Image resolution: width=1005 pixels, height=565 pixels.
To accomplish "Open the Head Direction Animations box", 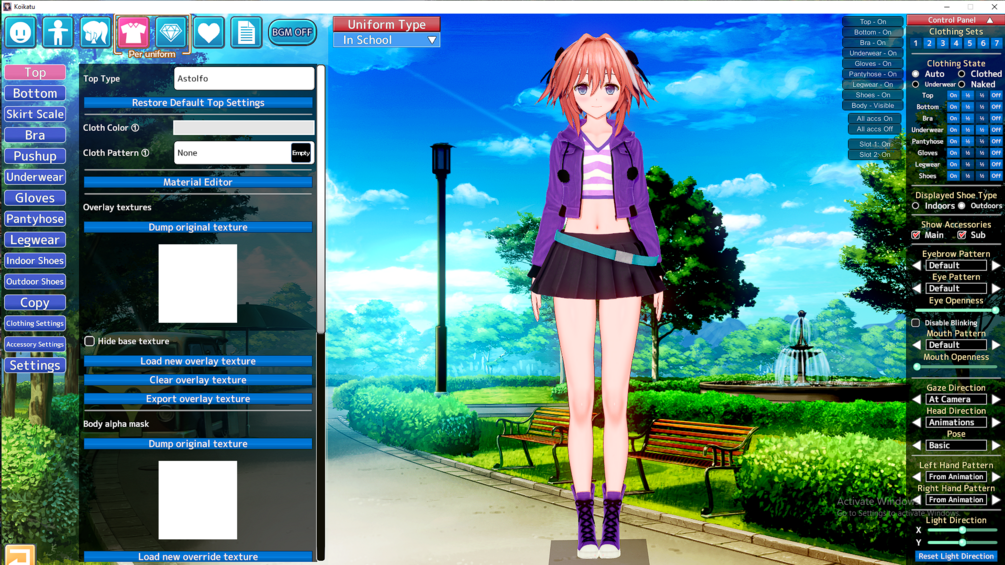I will point(956,422).
